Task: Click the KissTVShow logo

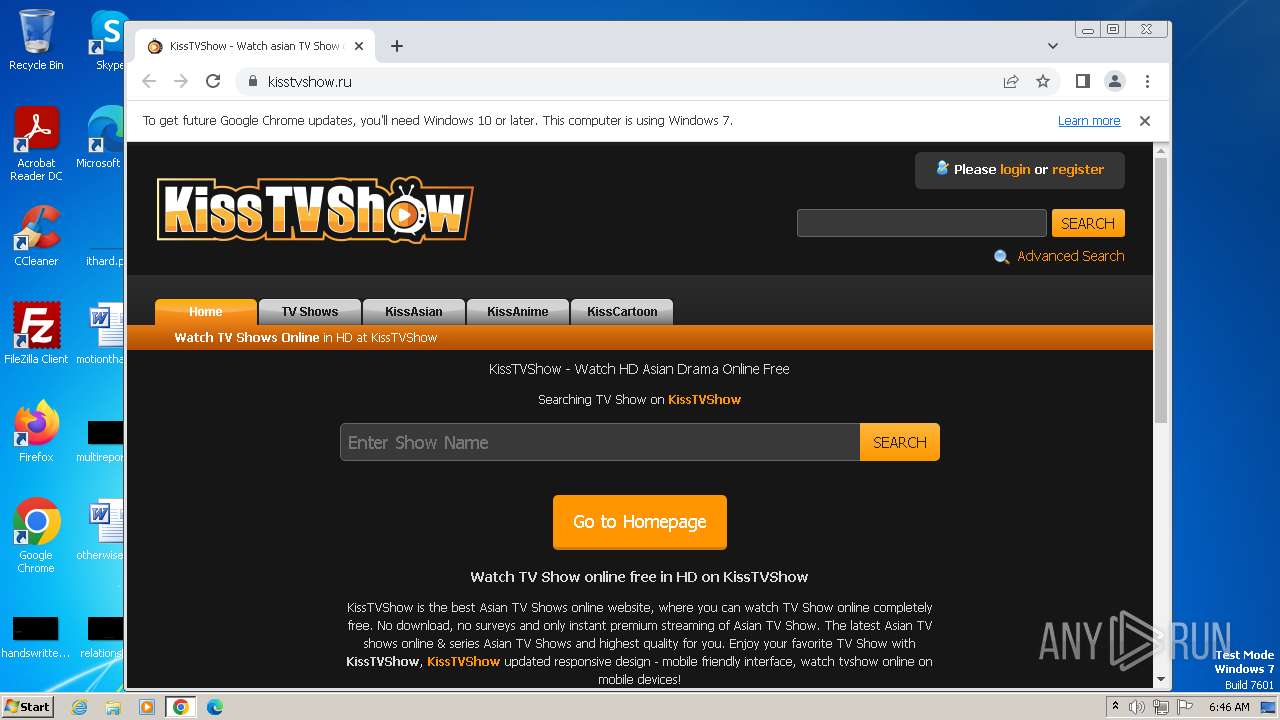Action: (315, 209)
